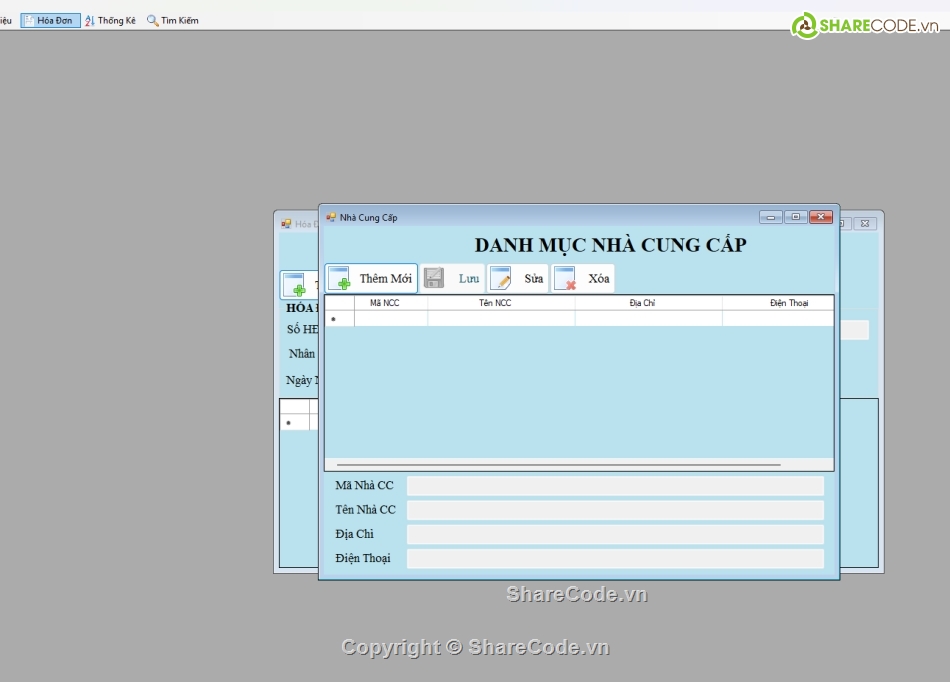Click the Điện Thoại input field
950x682 pixels.
tap(615, 558)
